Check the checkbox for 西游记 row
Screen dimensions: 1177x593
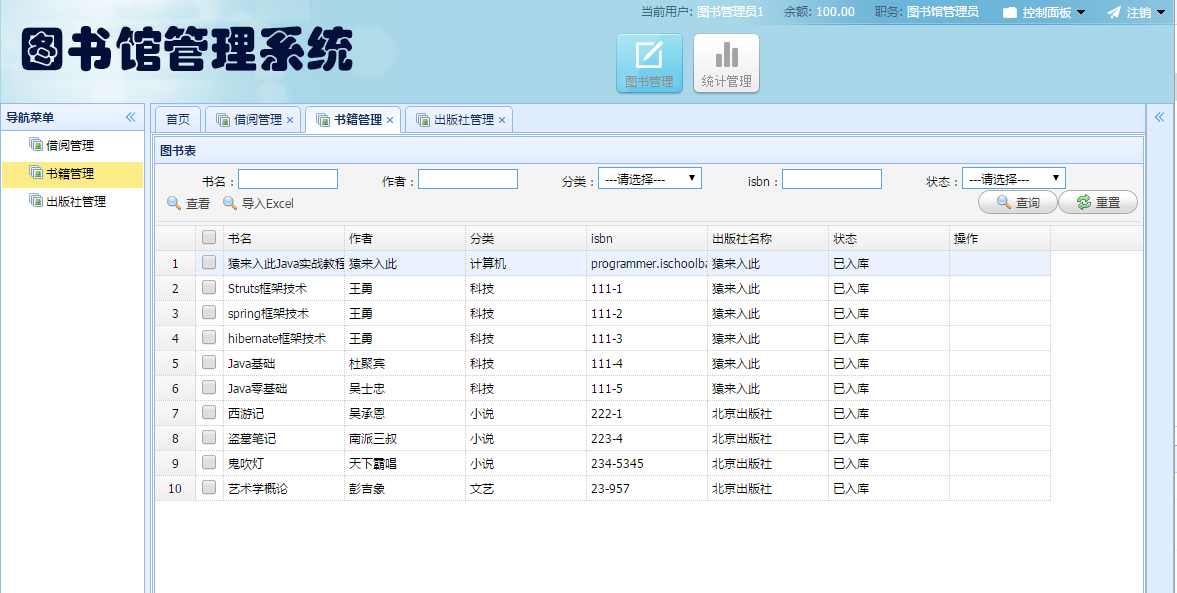tap(208, 412)
